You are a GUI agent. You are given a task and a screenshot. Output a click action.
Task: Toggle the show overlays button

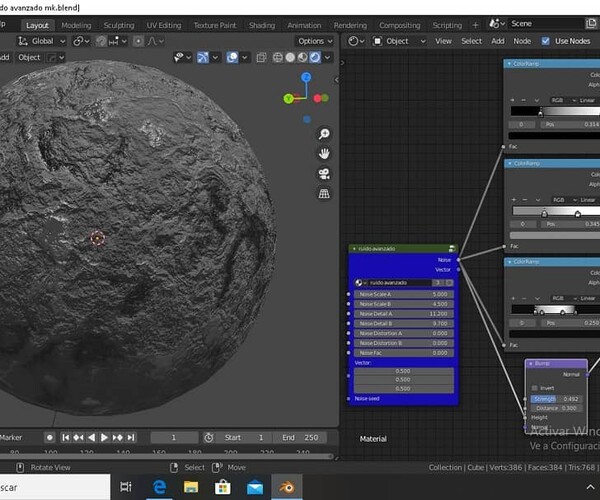tap(232, 57)
